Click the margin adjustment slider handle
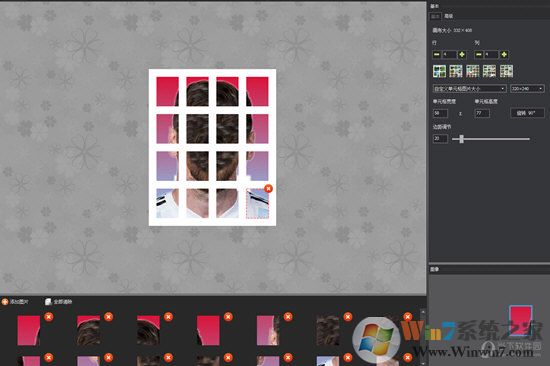Screen dimensions: 550x366 pyautogui.click(x=462, y=139)
